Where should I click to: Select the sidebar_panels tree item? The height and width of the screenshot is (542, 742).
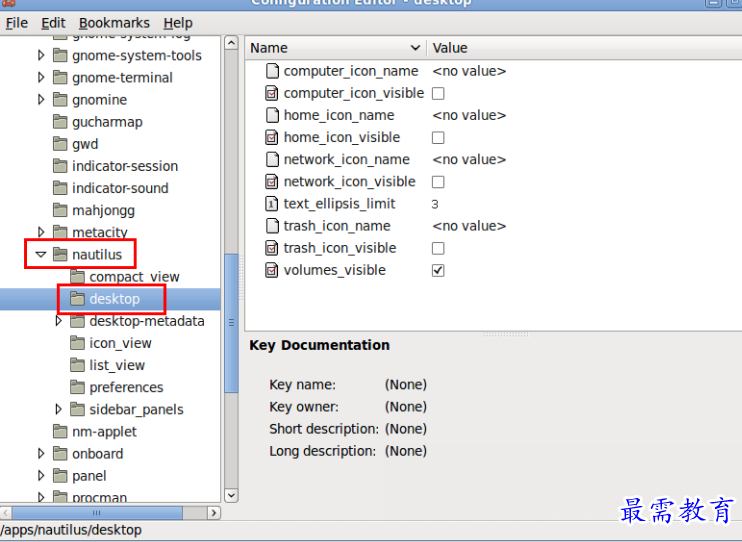[136, 409]
